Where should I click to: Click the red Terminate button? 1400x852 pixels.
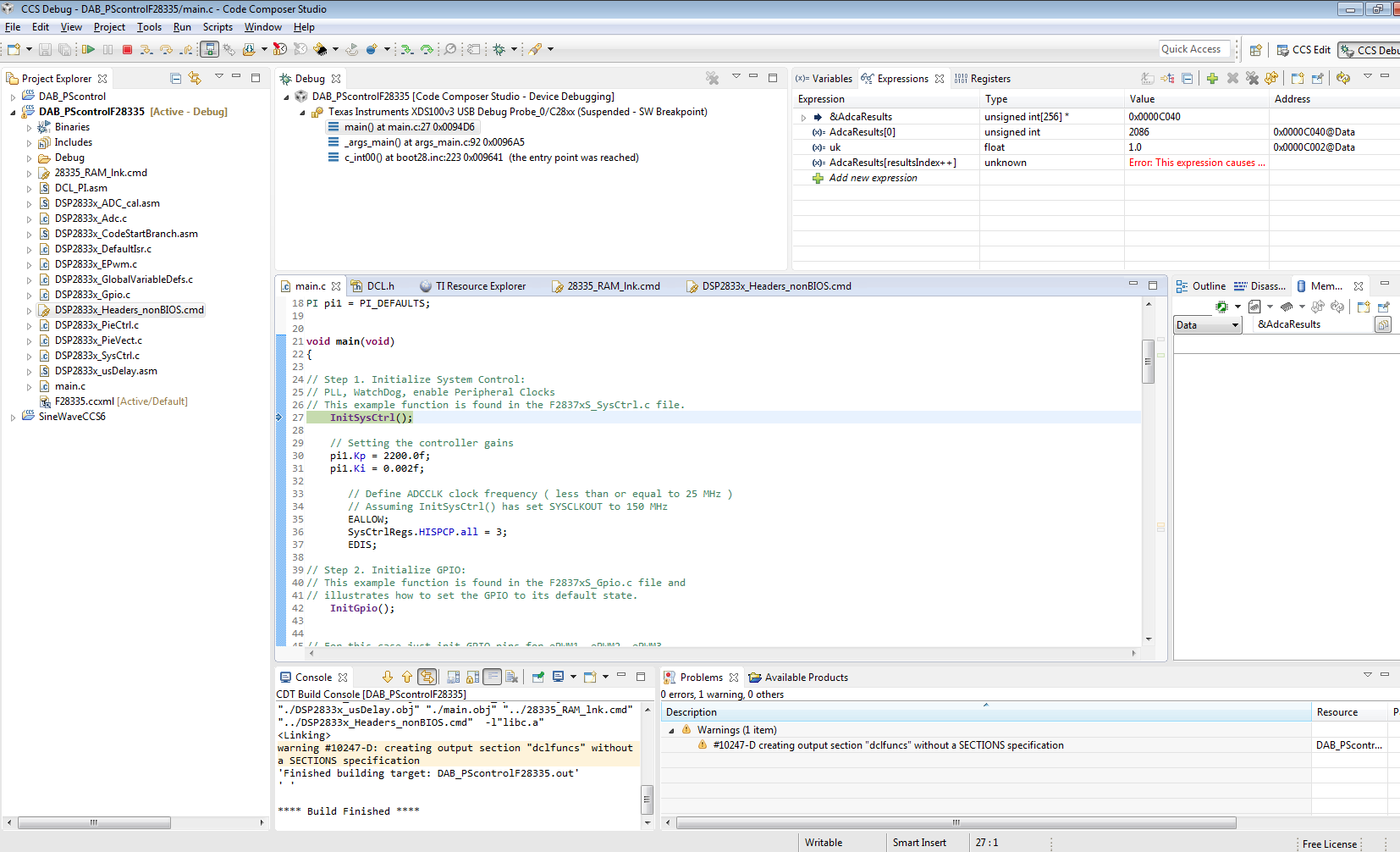coord(127,50)
